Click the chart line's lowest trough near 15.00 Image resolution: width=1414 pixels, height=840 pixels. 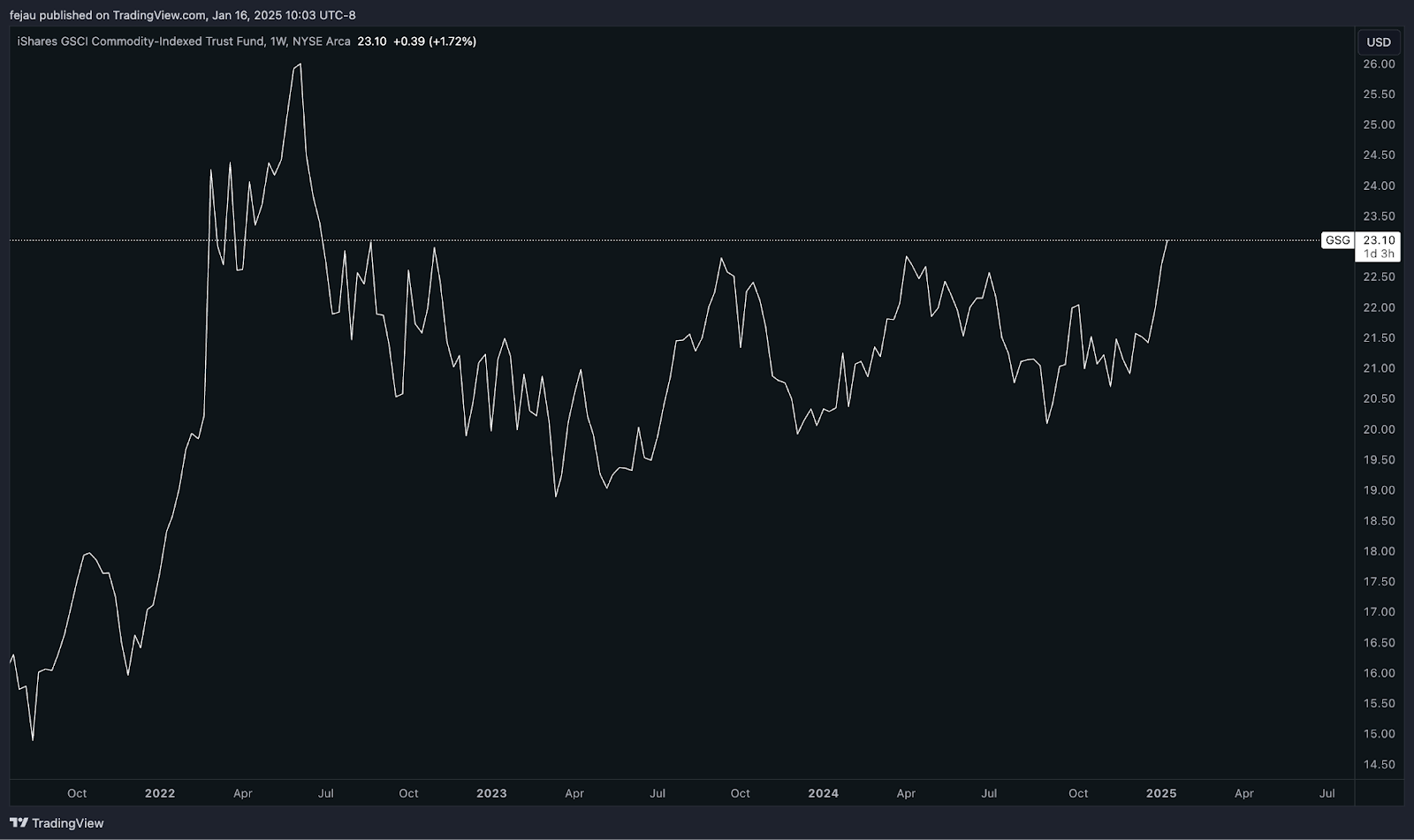pyautogui.click(x=33, y=739)
